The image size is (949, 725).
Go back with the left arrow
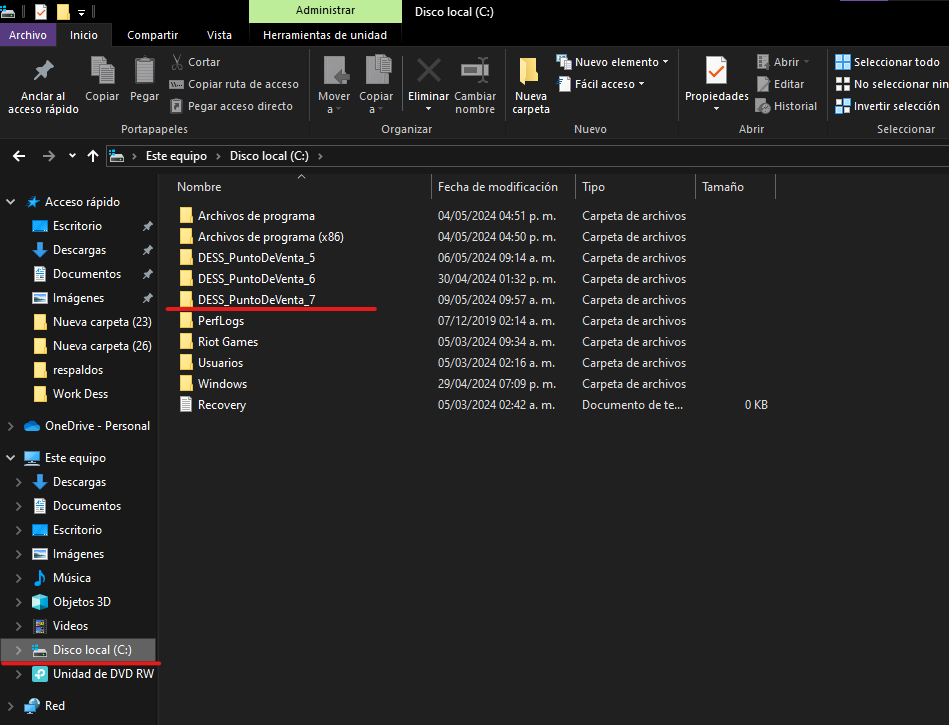(x=19, y=156)
